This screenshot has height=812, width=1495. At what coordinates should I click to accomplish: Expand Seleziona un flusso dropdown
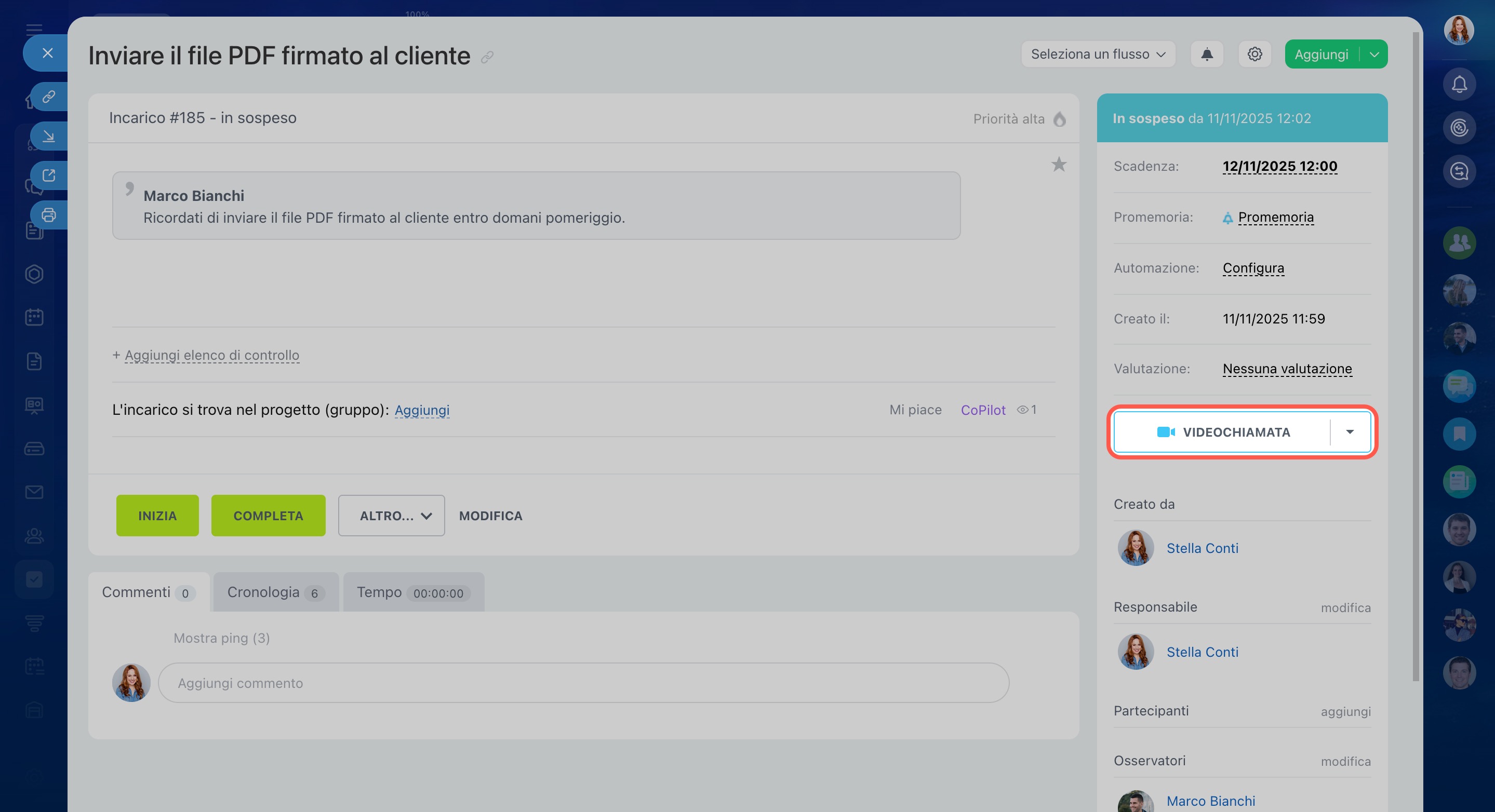pyautogui.click(x=1098, y=55)
